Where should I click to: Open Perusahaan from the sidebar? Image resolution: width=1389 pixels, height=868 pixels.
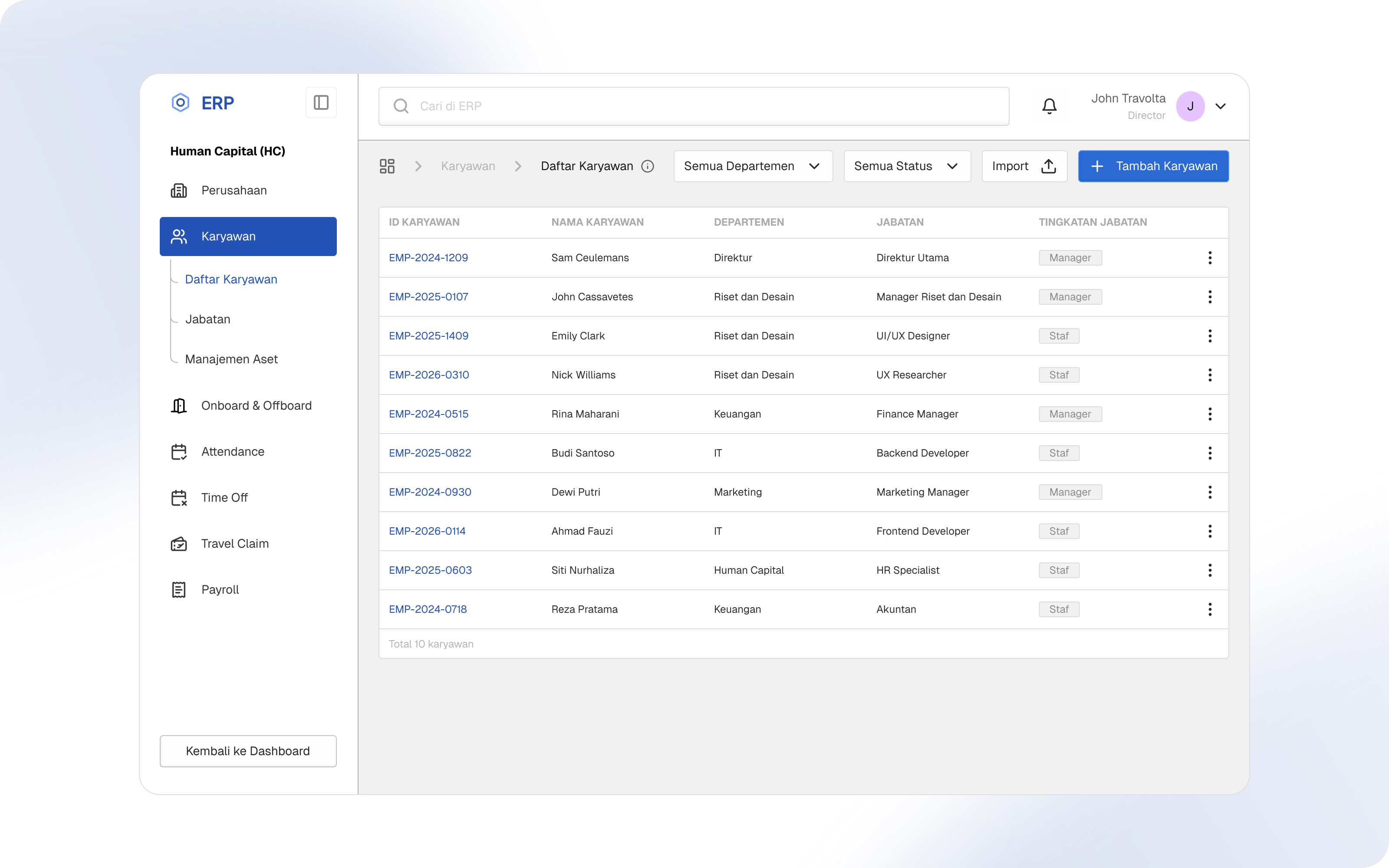point(248,191)
